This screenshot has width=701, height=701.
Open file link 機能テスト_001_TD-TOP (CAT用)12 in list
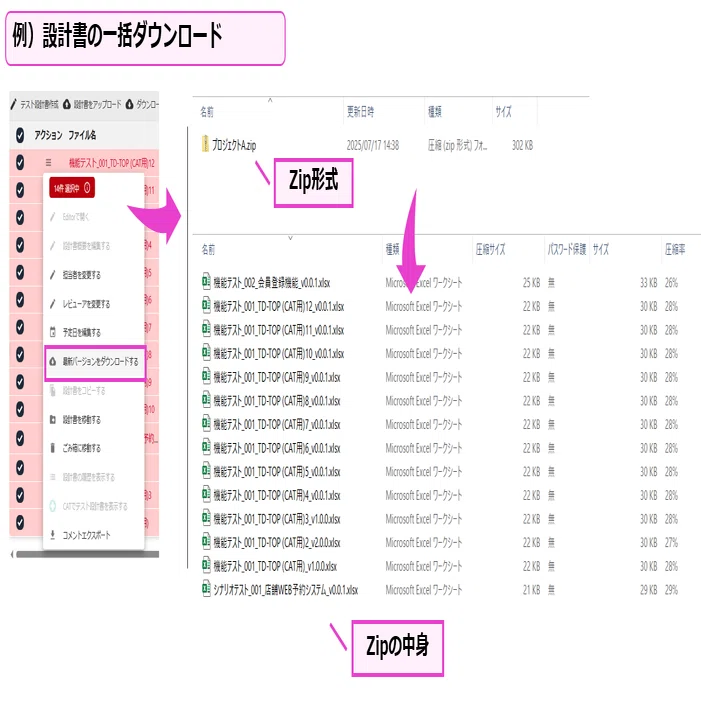112,163
